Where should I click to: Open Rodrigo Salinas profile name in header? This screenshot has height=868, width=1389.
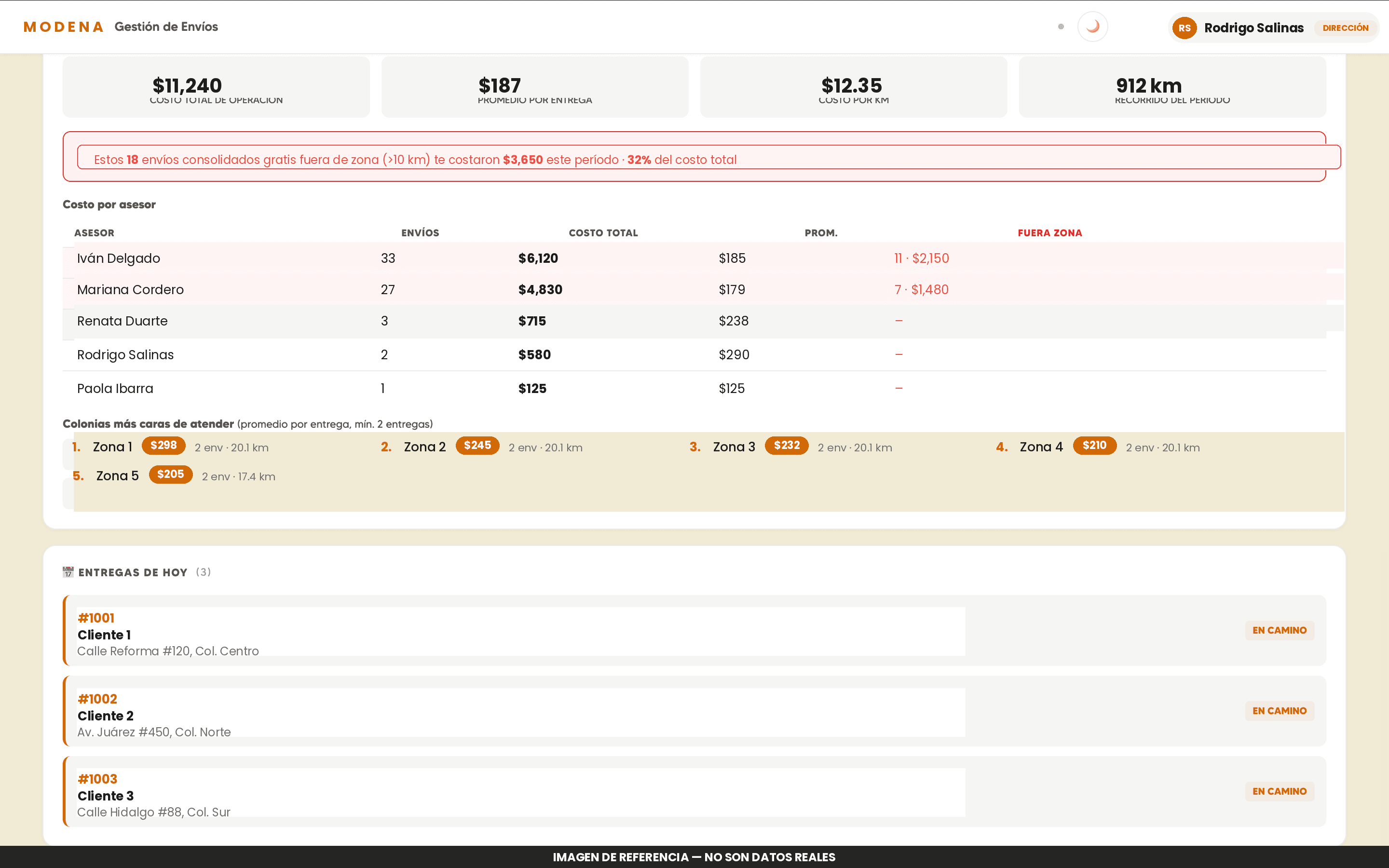pos(1253,27)
